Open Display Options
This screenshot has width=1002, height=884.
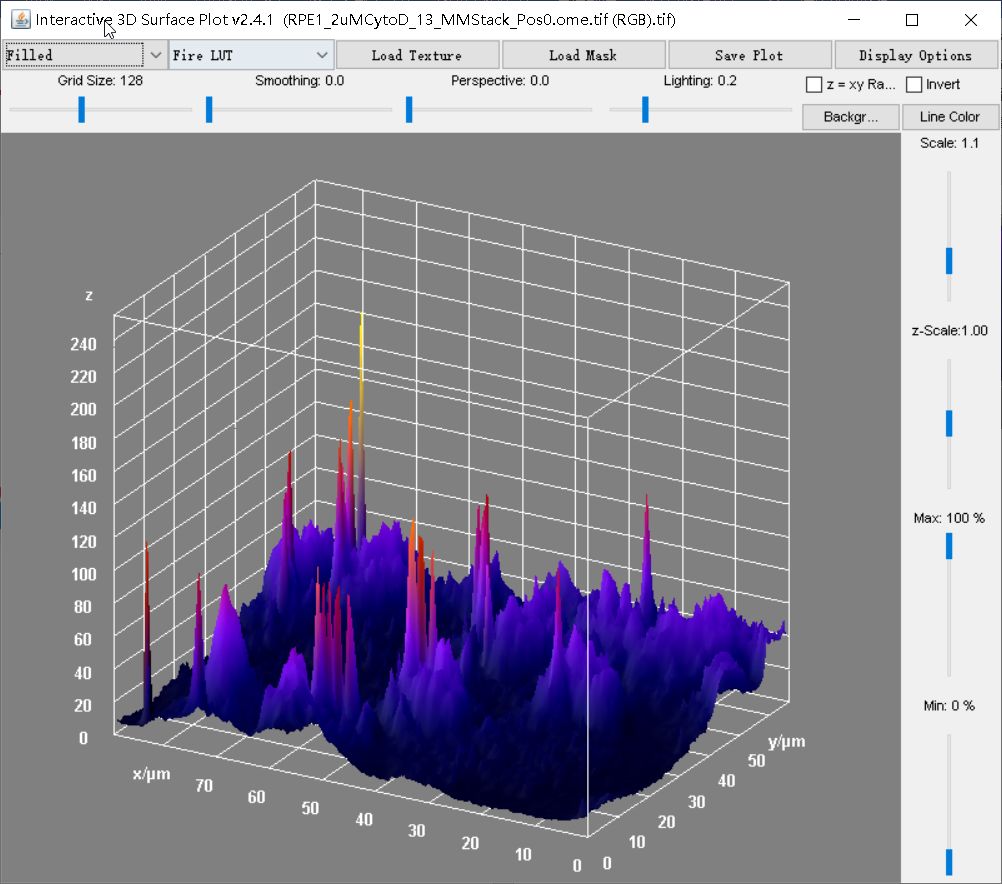coord(915,55)
